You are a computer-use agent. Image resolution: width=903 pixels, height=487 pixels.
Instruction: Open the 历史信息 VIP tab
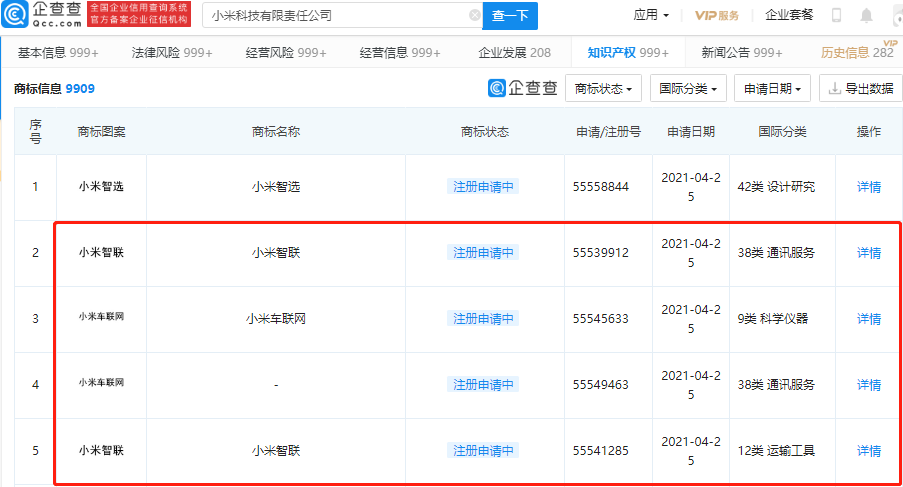pos(857,52)
